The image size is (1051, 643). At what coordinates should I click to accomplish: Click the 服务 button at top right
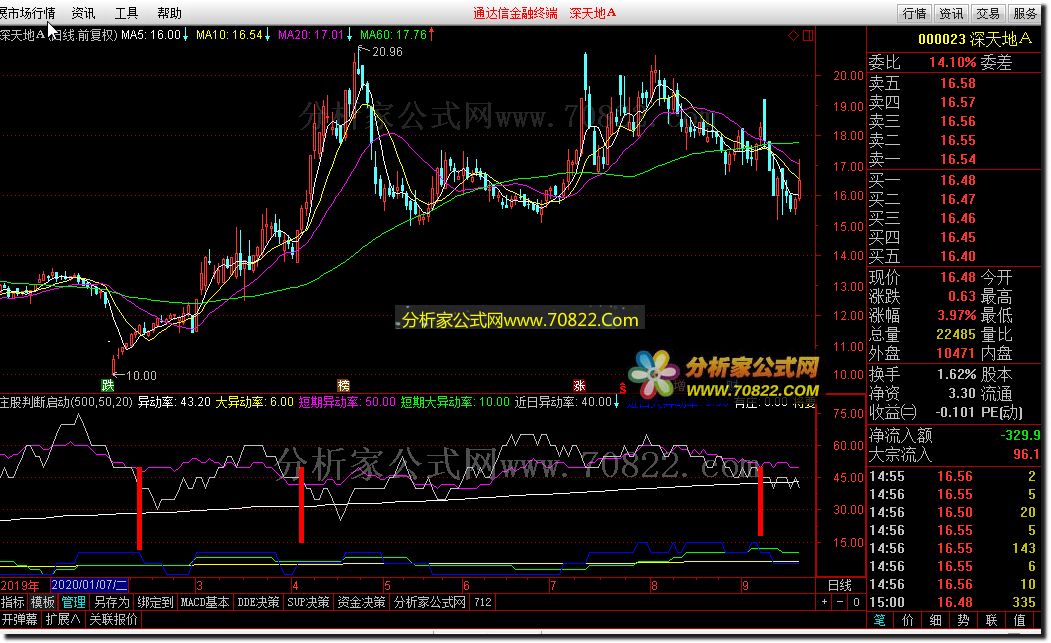click(1024, 13)
